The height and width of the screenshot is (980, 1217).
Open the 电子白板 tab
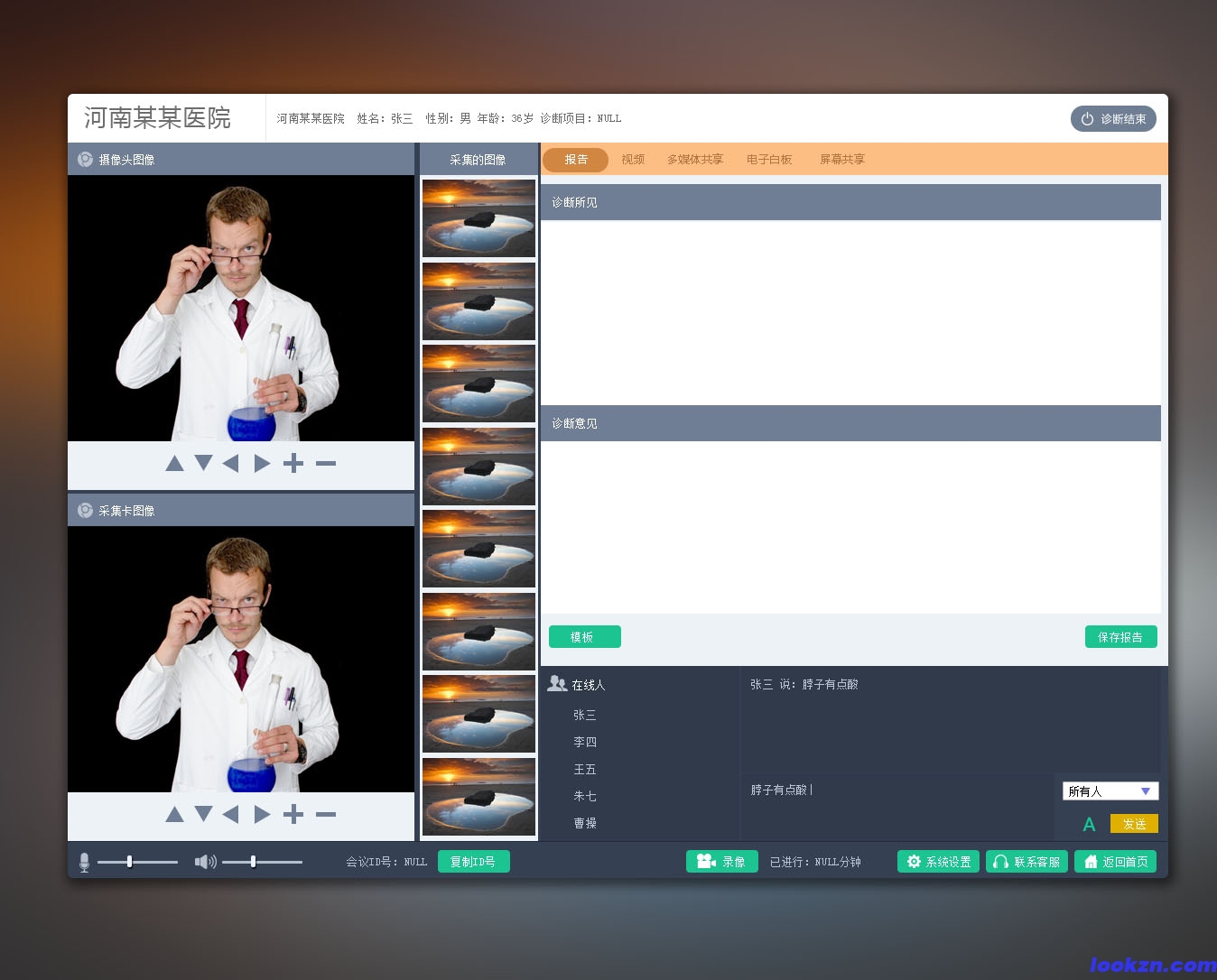(769, 160)
